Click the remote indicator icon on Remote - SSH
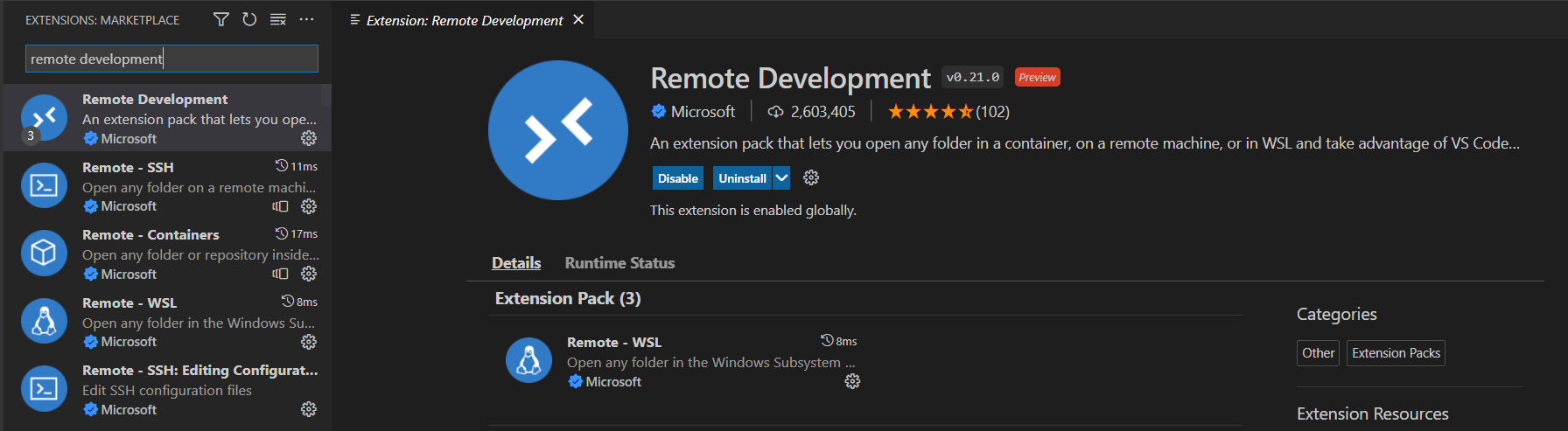 pyautogui.click(x=280, y=206)
